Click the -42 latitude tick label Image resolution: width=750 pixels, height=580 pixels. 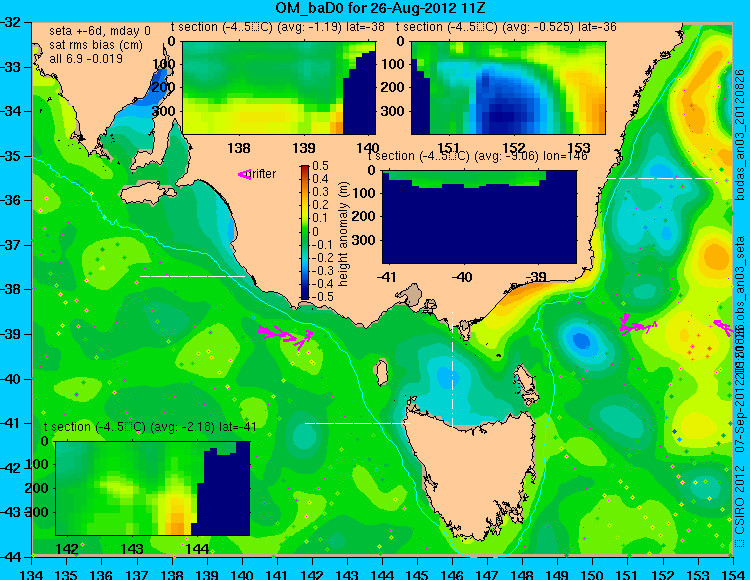point(10,468)
